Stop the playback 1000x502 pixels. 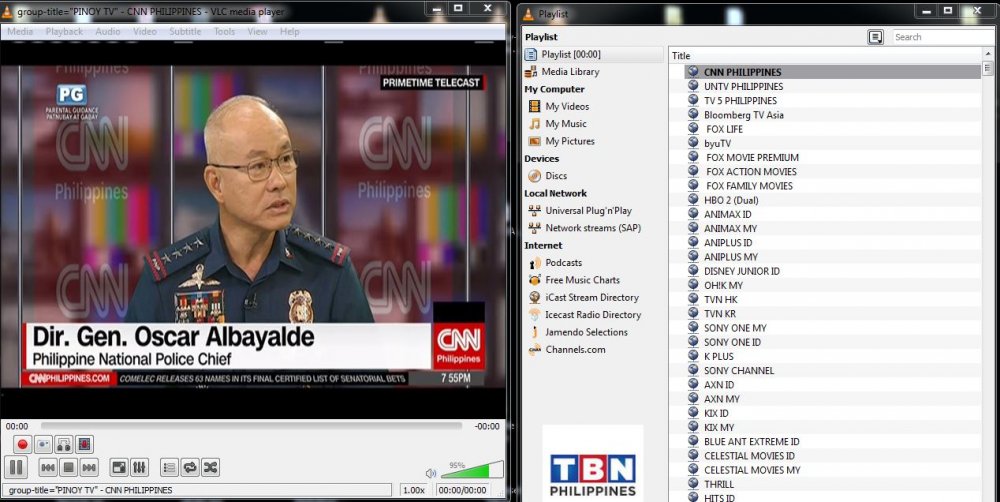tap(69, 468)
